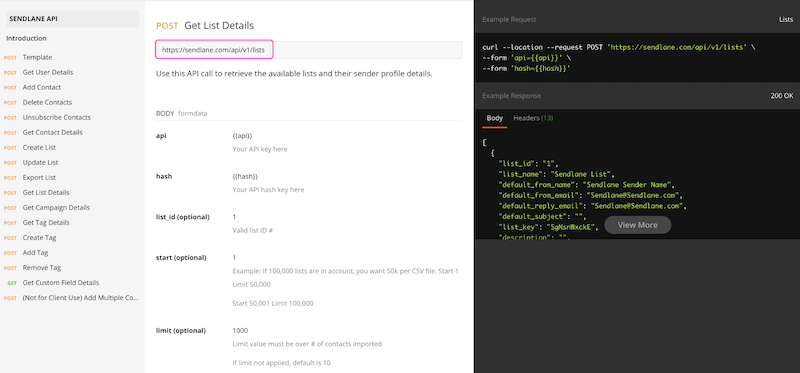Click the Example Request panel header
The height and width of the screenshot is (373, 800).
tap(509, 20)
